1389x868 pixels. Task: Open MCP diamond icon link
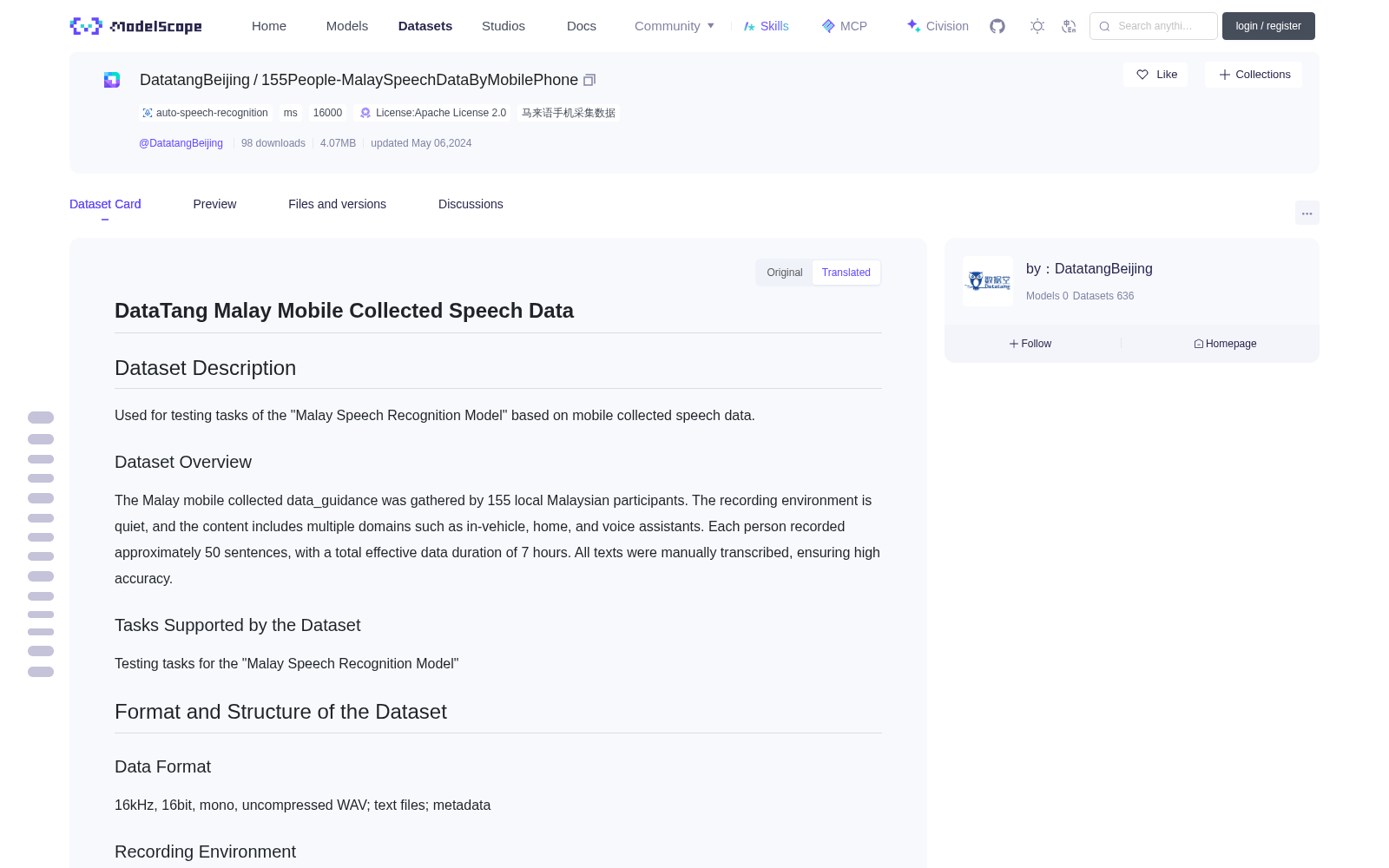828,26
